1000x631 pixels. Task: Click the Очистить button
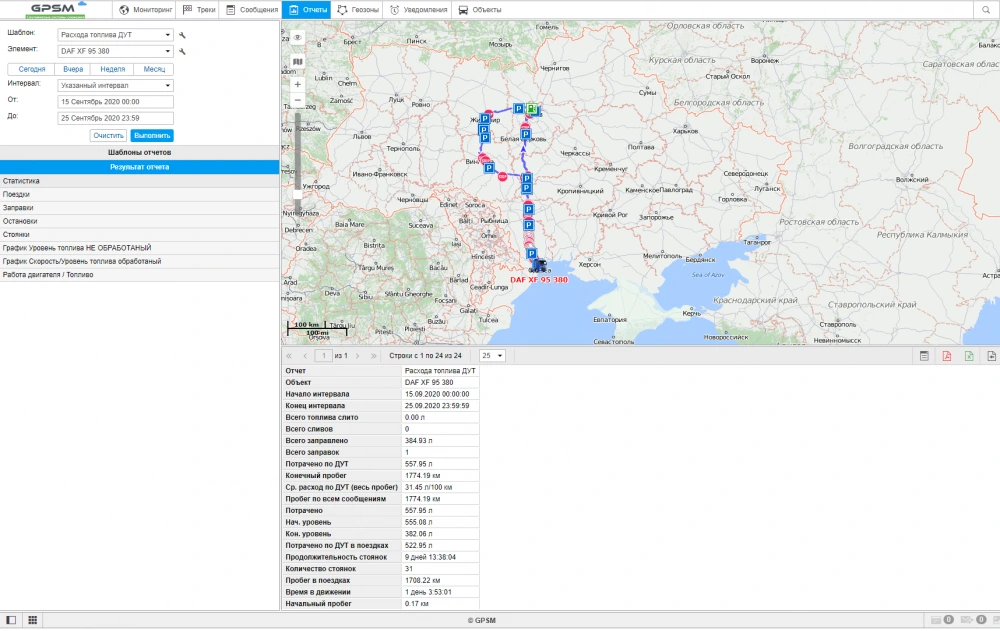[x=108, y=135]
